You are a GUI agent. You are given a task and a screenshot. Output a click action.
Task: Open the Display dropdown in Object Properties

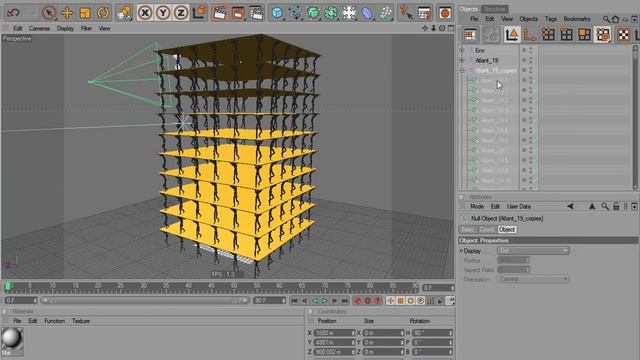click(533, 251)
